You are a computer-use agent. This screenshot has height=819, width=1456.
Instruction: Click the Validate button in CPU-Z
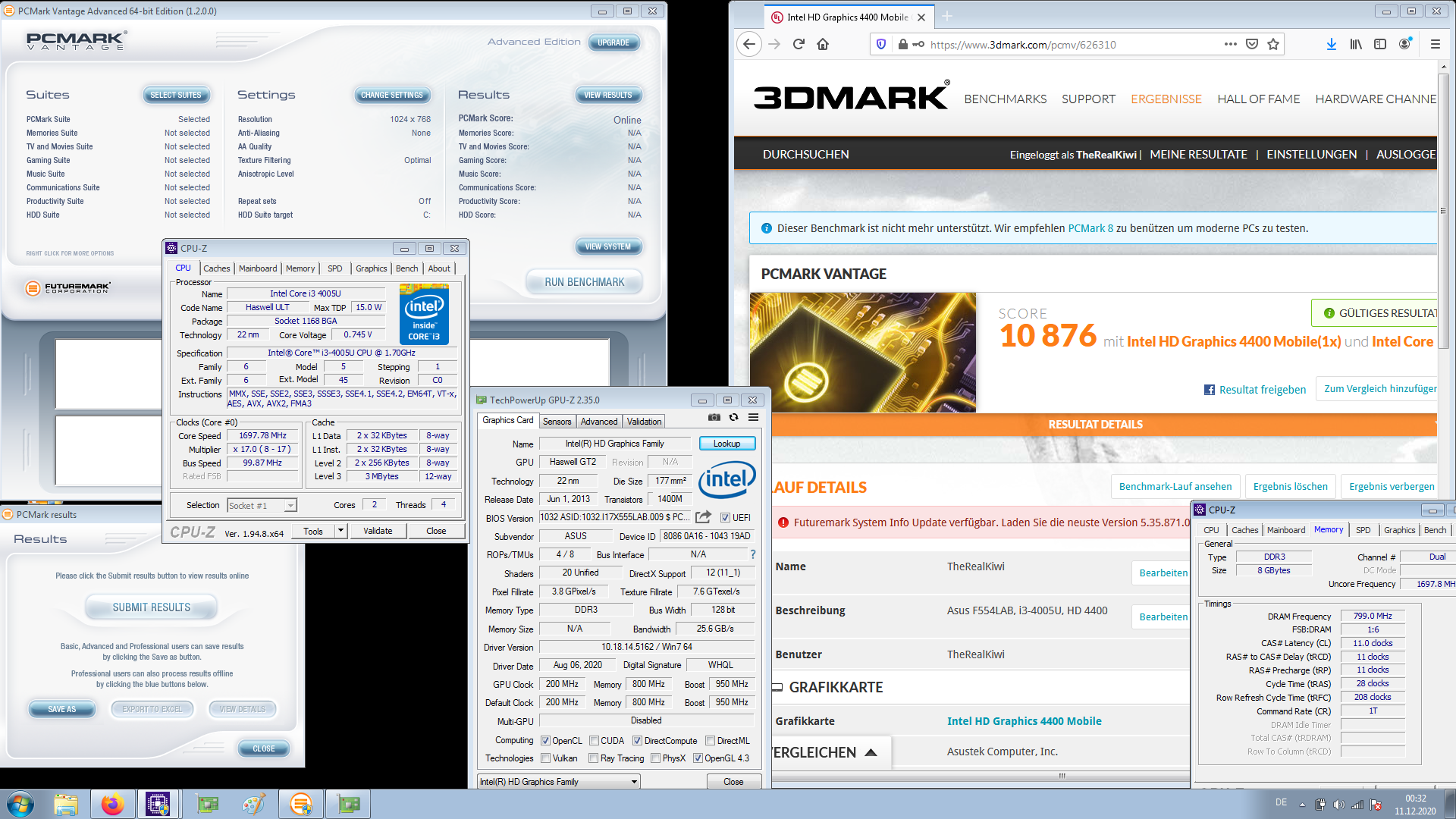(x=378, y=531)
